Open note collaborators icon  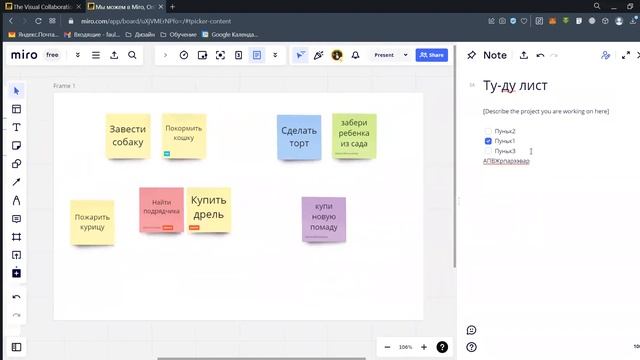pyautogui.click(x=606, y=55)
